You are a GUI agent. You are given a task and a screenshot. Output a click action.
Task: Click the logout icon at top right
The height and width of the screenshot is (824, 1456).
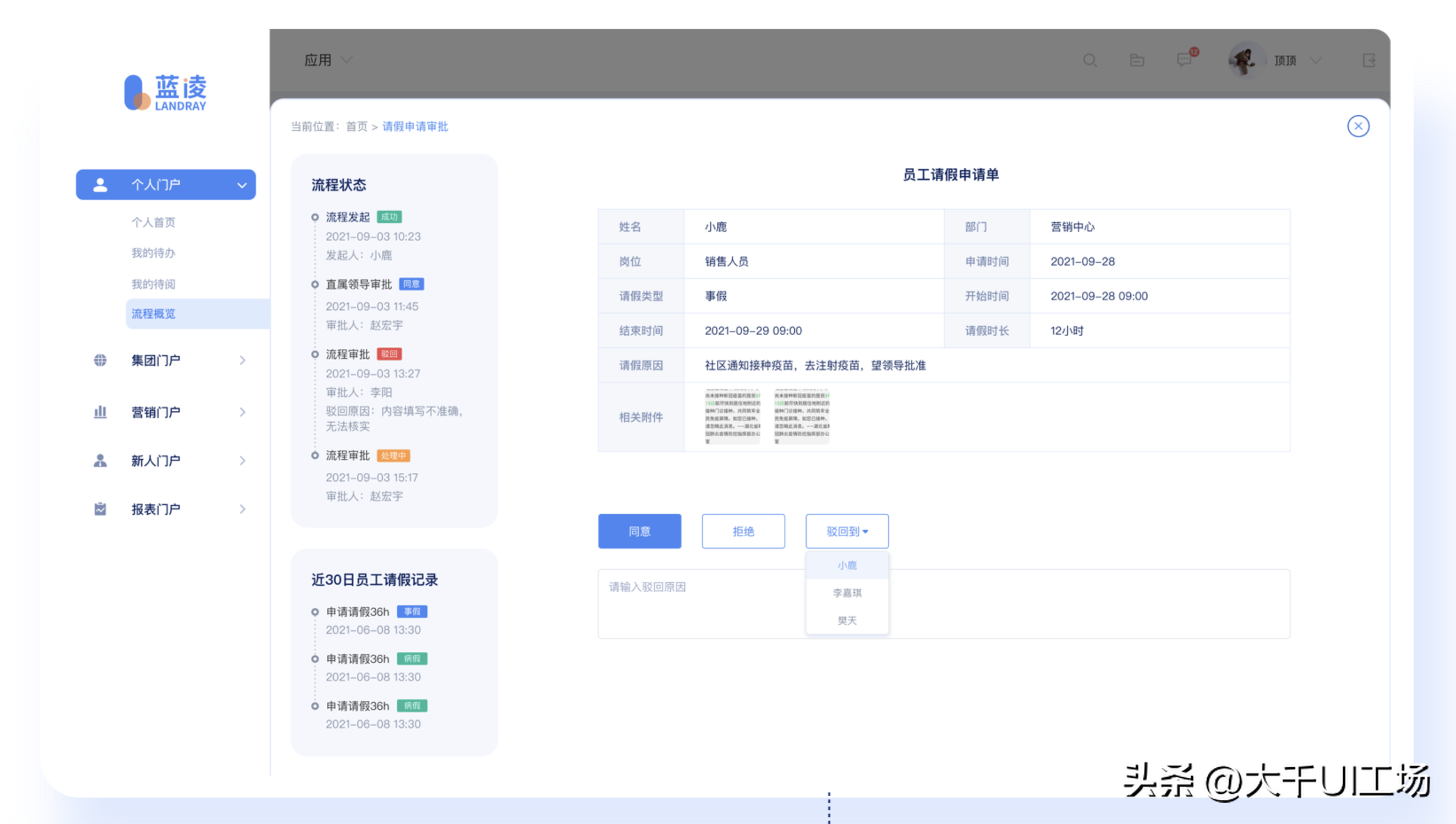pos(1369,60)
